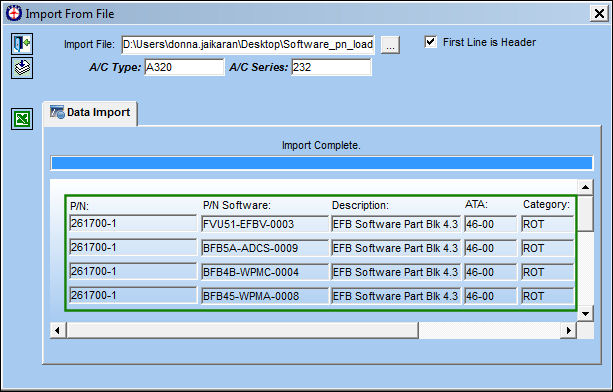Open the Data Import tab
The image size is (613, 392).
coord(90,113)
